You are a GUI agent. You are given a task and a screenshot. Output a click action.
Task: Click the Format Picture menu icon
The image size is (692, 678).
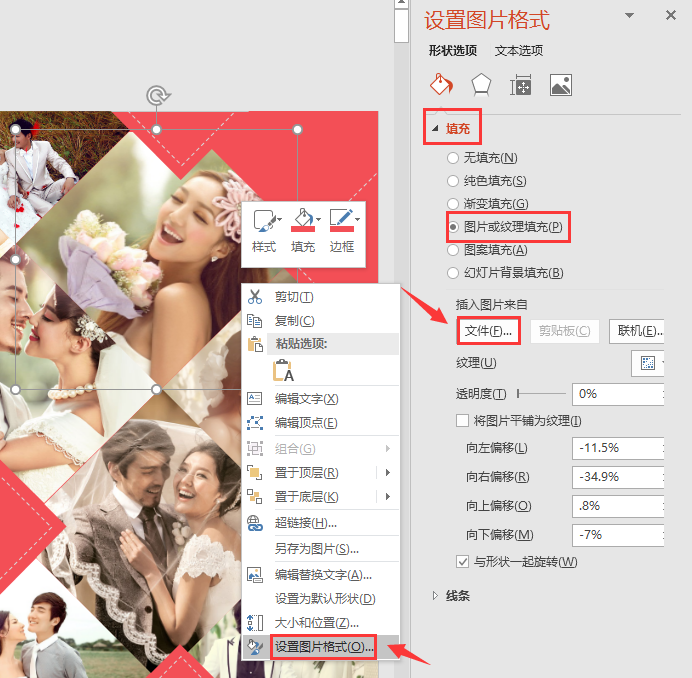click(x=255, y=647)
